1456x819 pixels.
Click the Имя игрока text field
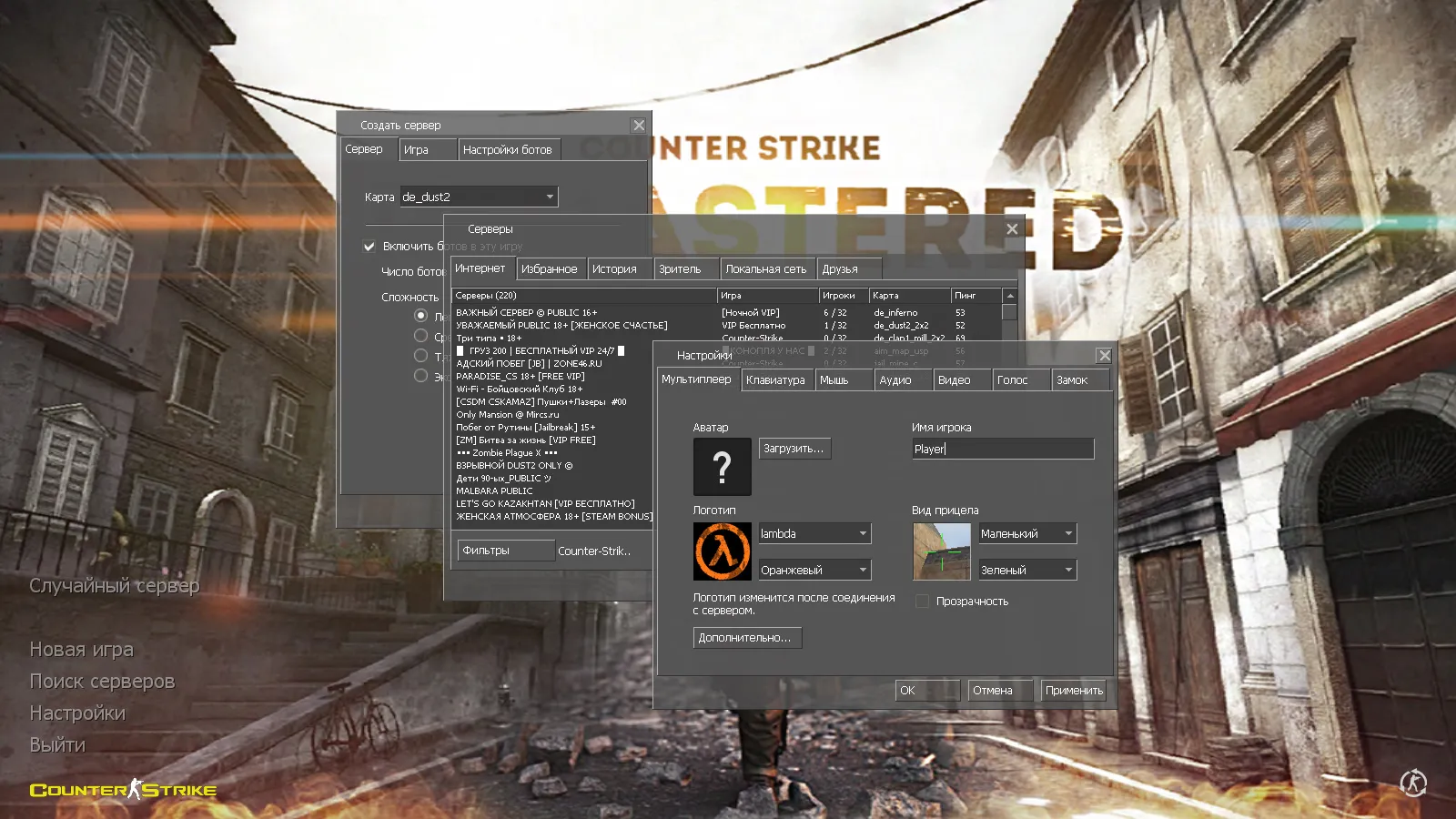click(1001, 448)
